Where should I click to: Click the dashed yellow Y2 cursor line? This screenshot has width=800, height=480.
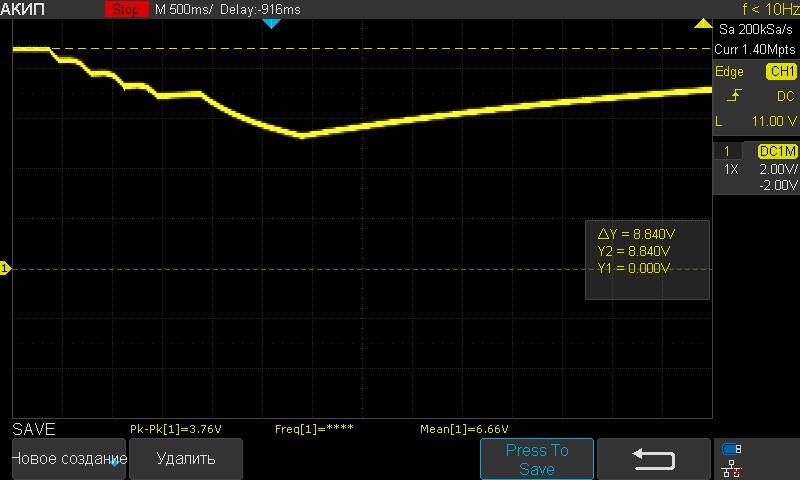[400, 48]
